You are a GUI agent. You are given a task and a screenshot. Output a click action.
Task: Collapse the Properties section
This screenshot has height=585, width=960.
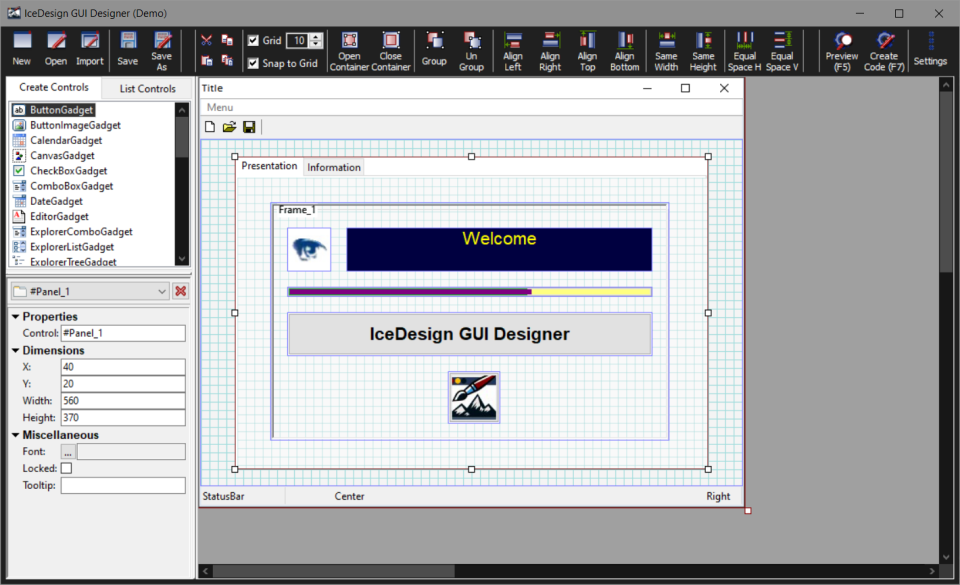coord(15,316)
